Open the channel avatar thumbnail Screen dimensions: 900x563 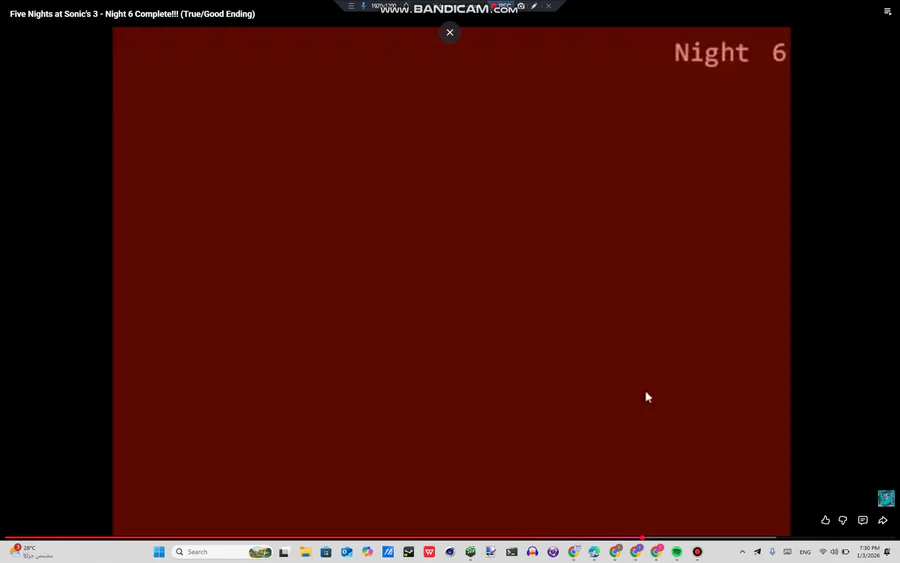(886, 498)
